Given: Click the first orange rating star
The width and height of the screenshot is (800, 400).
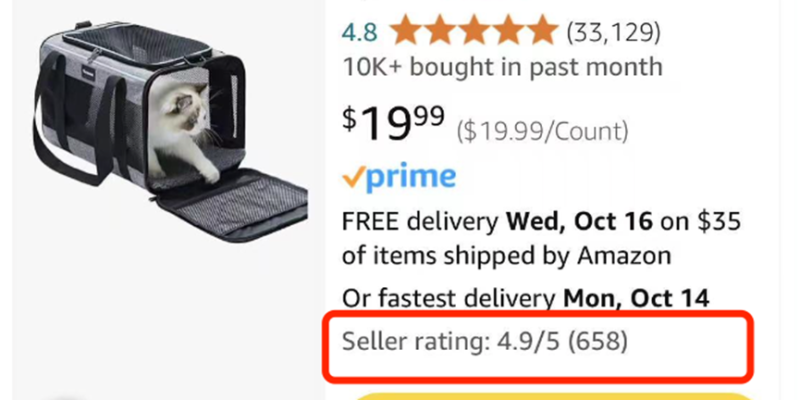Looking at the screenshot, I should 407,31.
